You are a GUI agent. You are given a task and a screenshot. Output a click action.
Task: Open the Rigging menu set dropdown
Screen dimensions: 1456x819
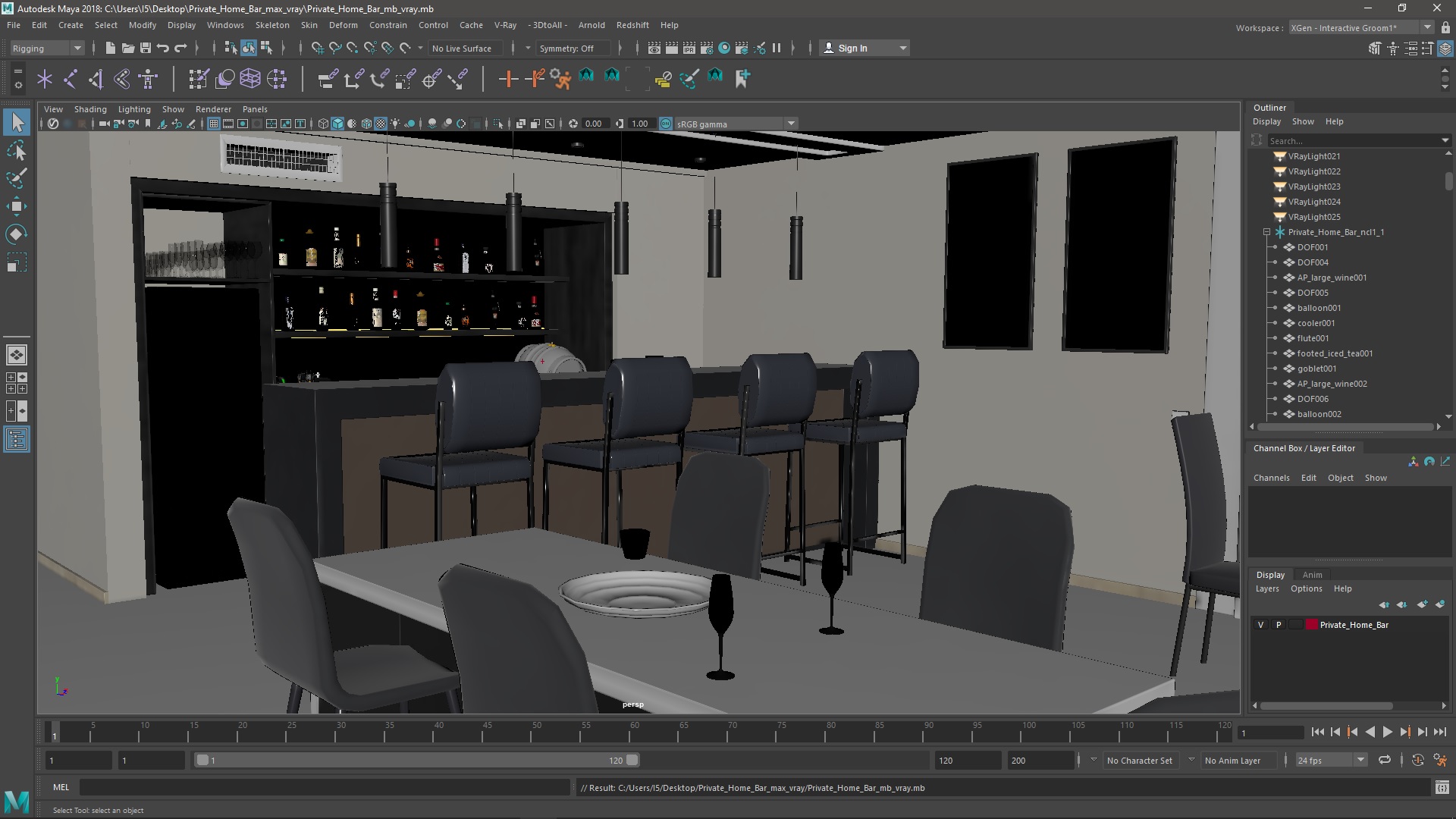tap(46, 49)
